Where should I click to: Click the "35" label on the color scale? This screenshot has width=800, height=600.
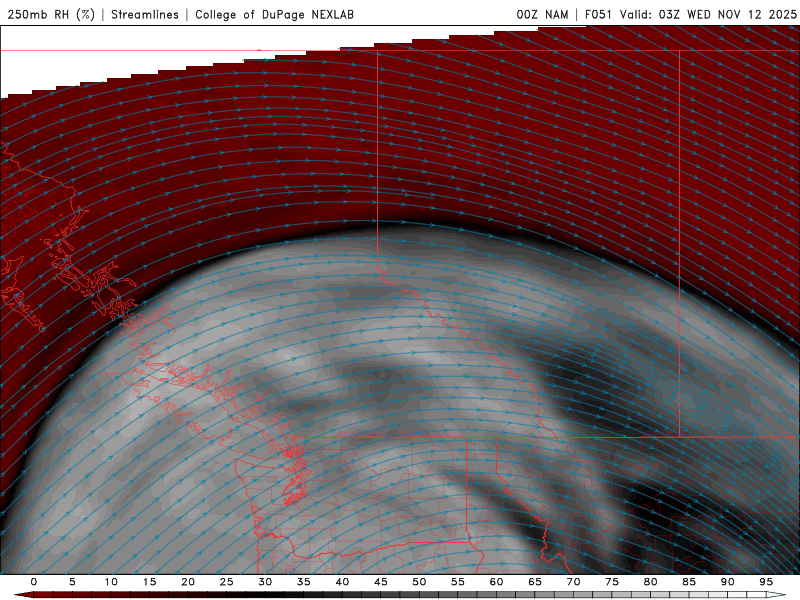[304, 582]
